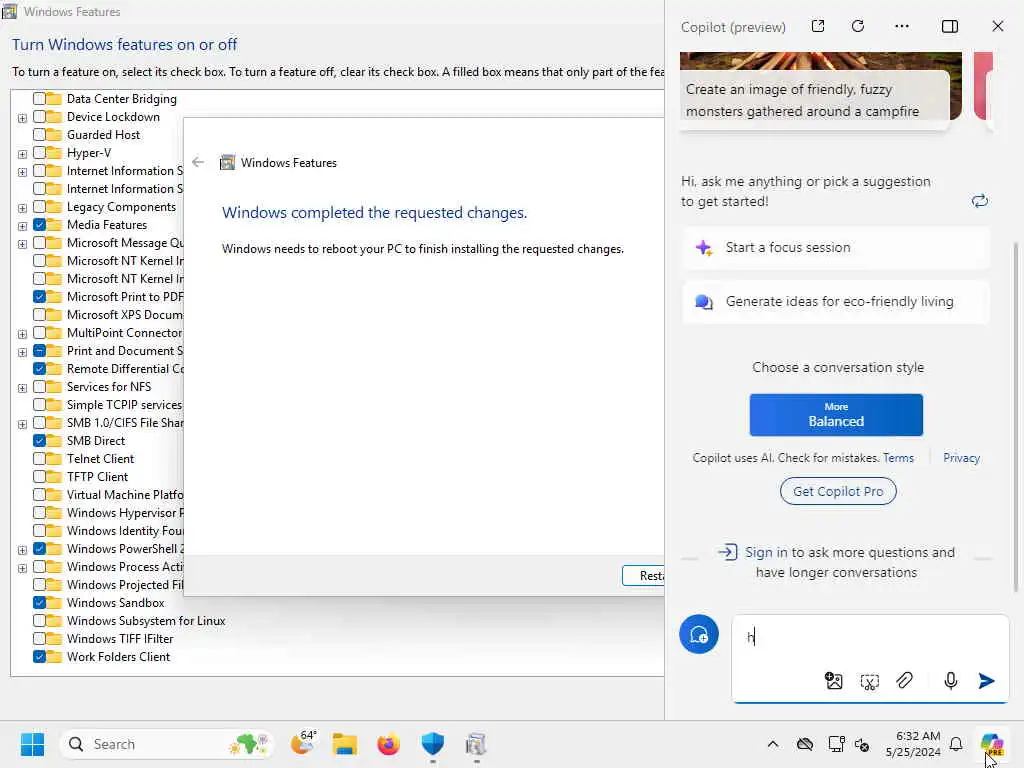This screenshot has height=768, width=1024.
Task: Expand Media Features node
Action: (22, 226)
